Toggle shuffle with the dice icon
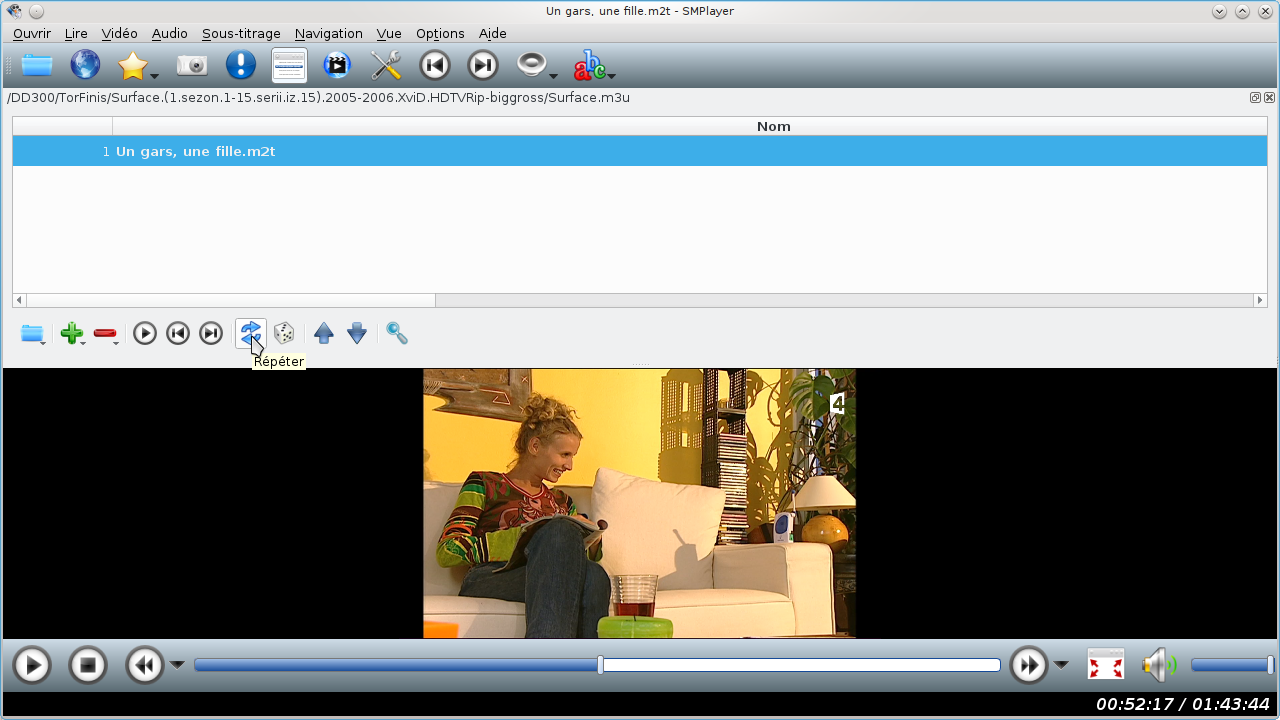The width and height of the screenshot is (1280, 720). pos(284,333)
